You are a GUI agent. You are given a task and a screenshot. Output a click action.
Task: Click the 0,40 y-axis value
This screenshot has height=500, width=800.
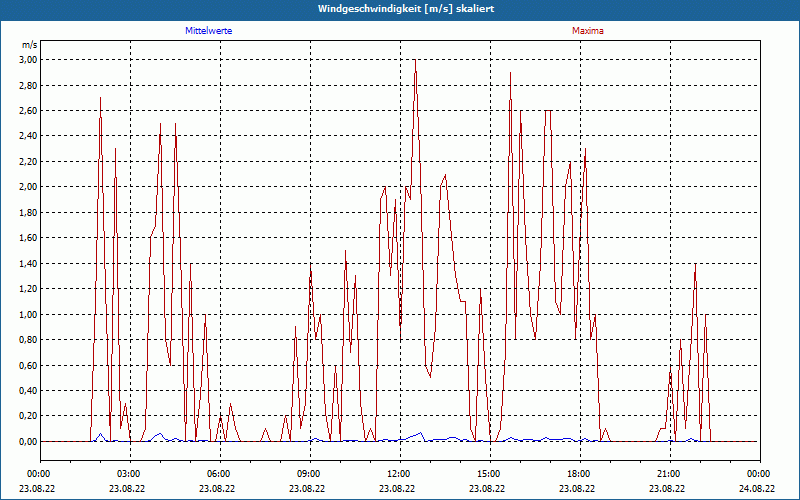[x=29, y=391]
